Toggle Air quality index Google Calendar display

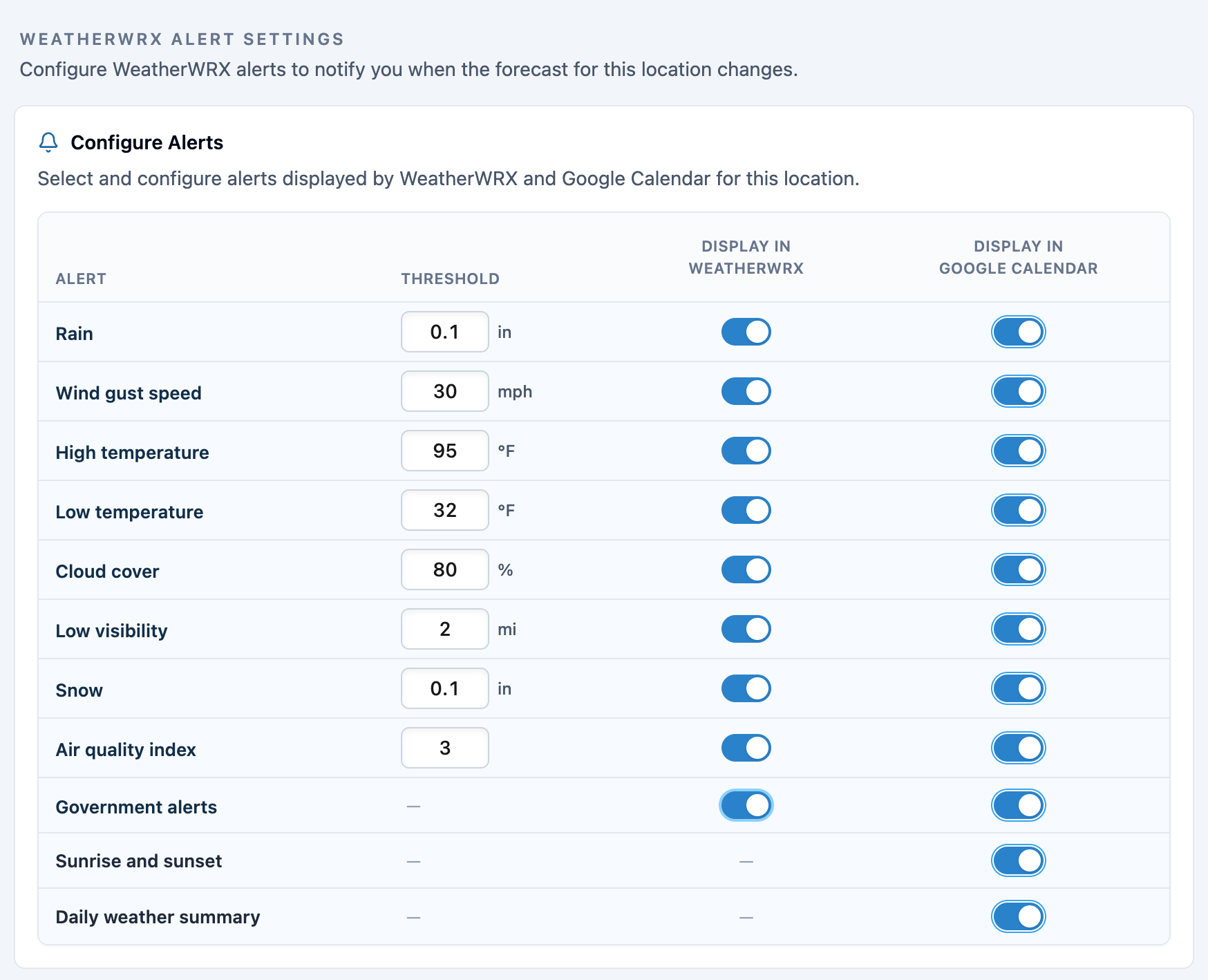[x=1018, y=748]
